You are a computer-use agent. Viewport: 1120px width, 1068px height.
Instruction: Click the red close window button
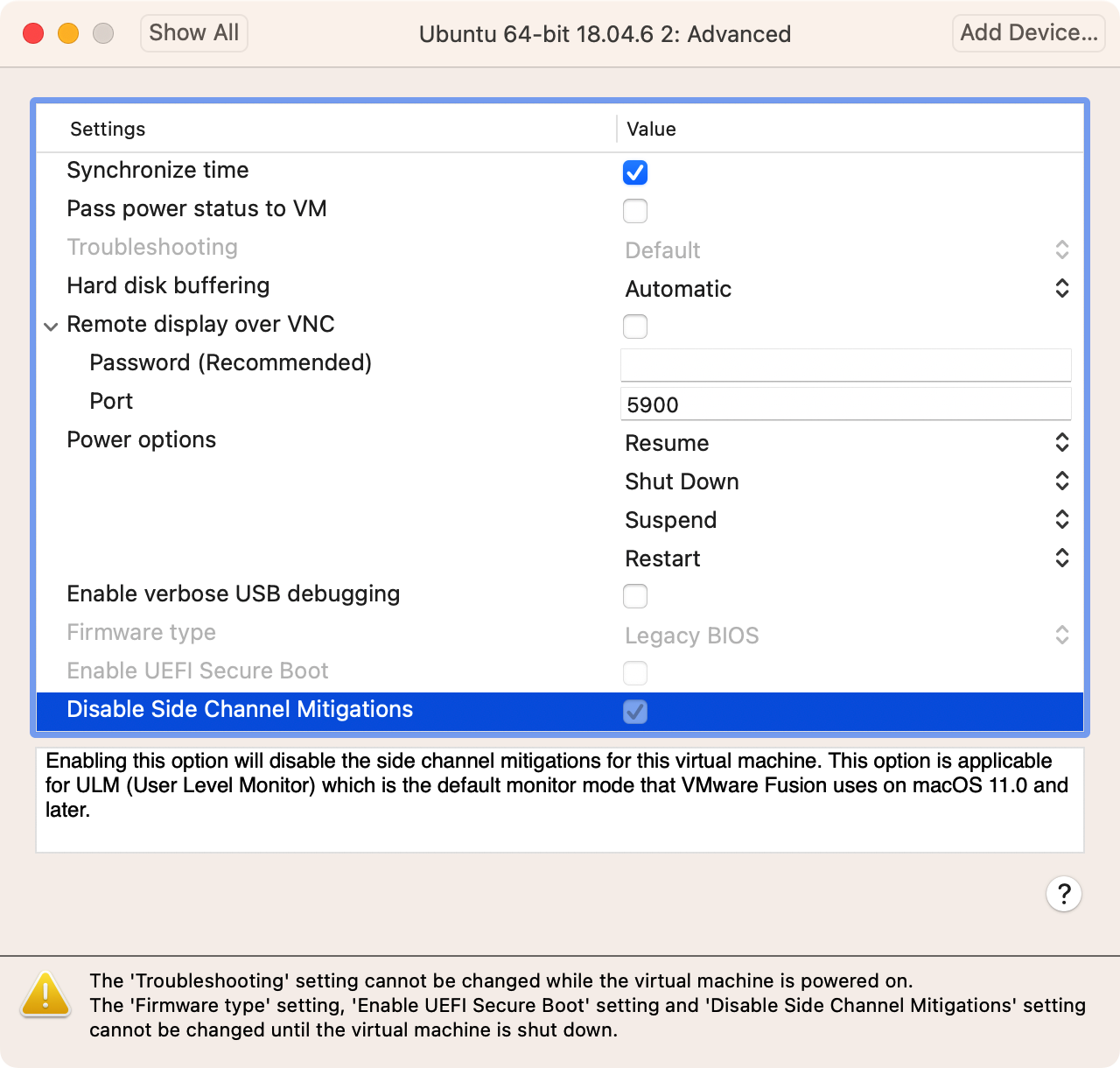(x=33, y=33)
